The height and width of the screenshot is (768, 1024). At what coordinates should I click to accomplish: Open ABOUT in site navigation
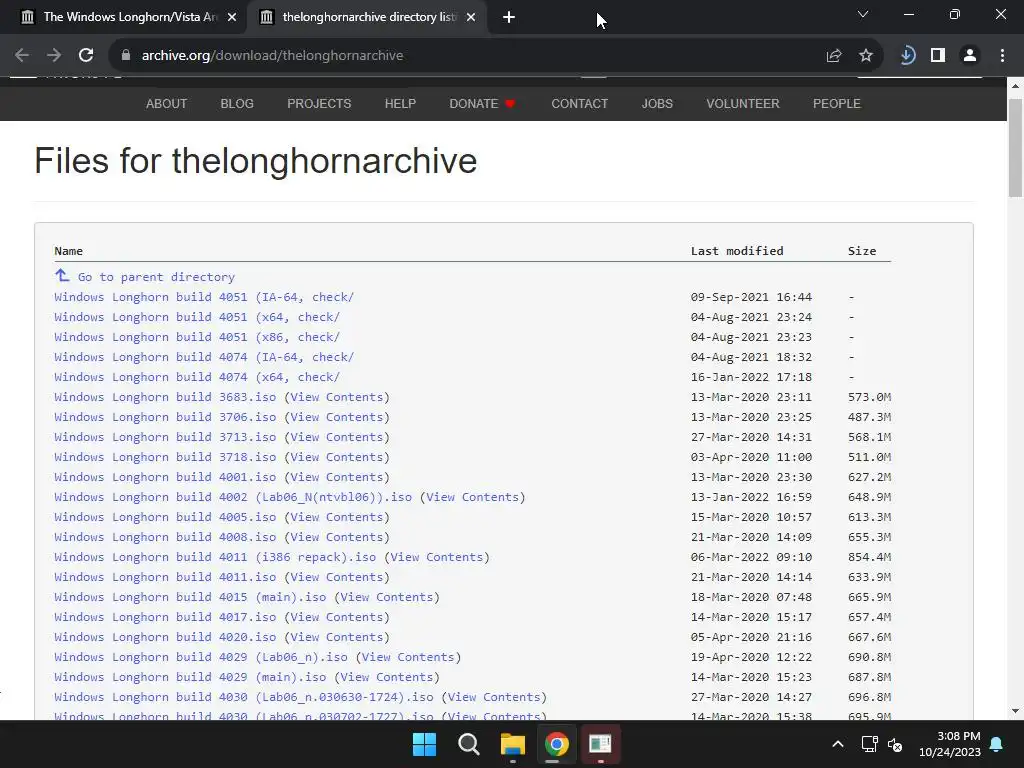coord(167,104)
